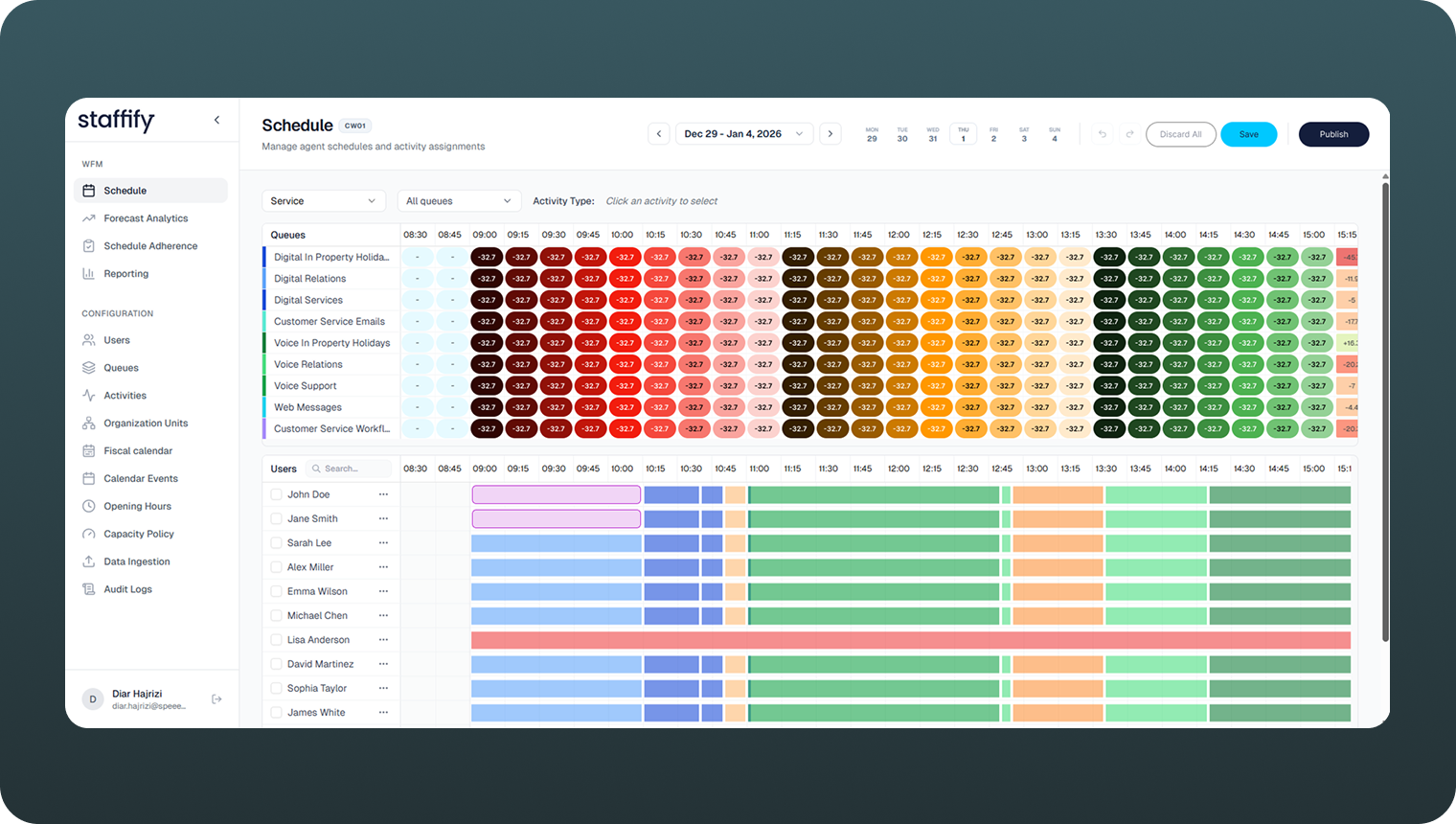Screen dimensions: 1456x824
Task: Click the Data Ingestion upload icon
Action: (89, 561)
